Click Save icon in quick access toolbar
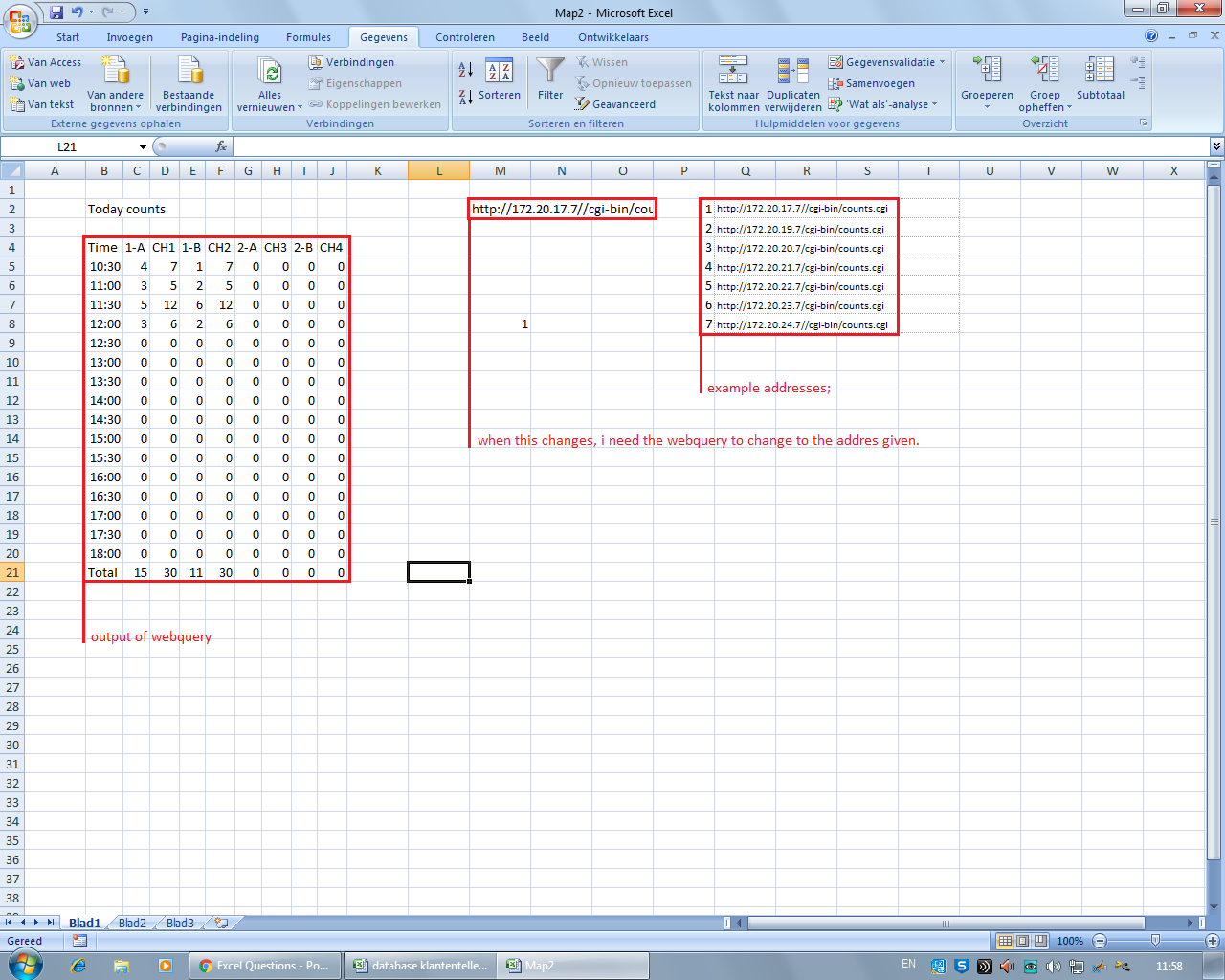1225x980 pixels. (56, 12)
